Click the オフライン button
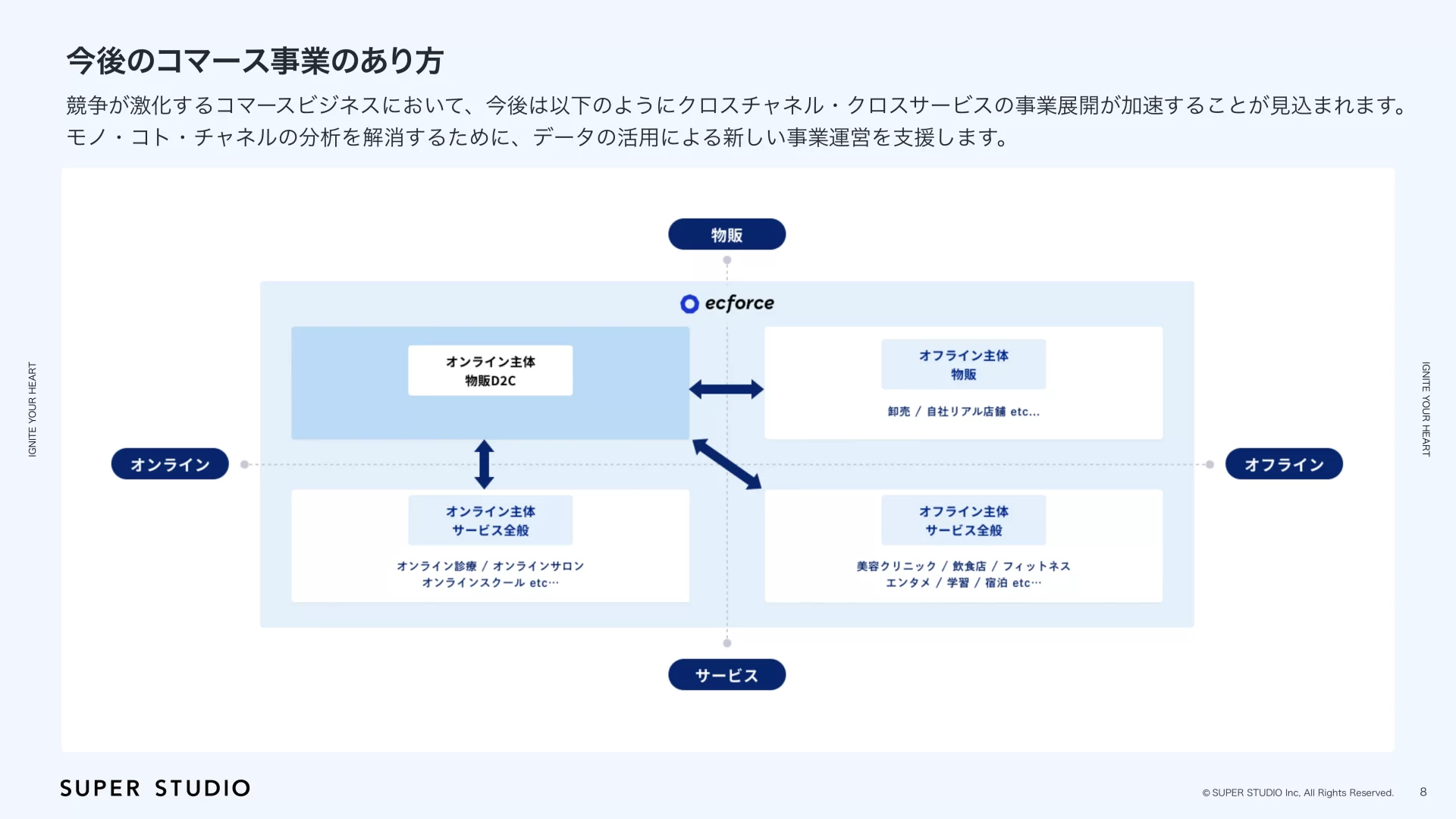Screen dimensions: 1456x819 click(x=1284, y=463)
